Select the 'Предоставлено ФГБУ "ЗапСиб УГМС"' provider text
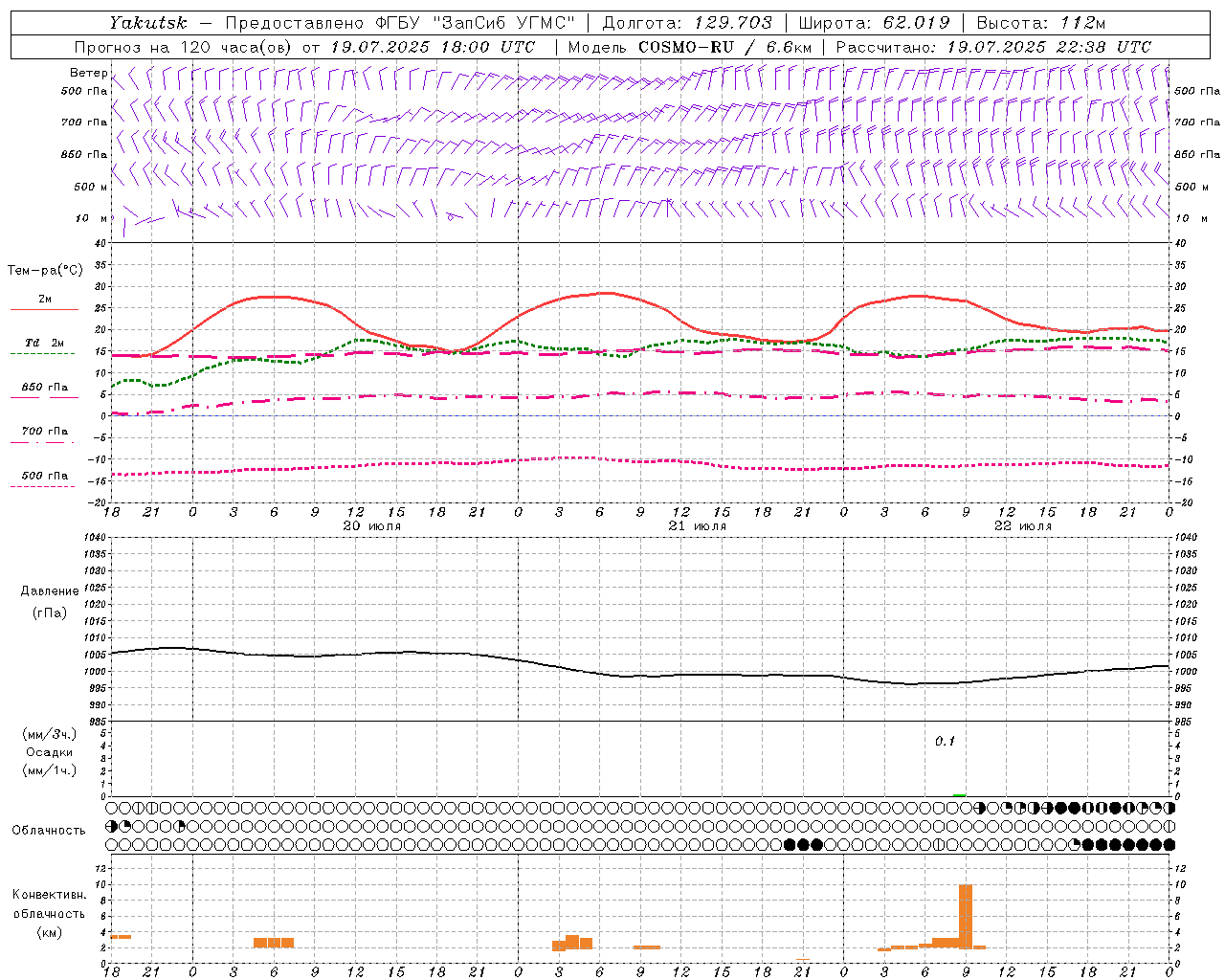Screen dimensions: 1225x980 pos(400,23)
